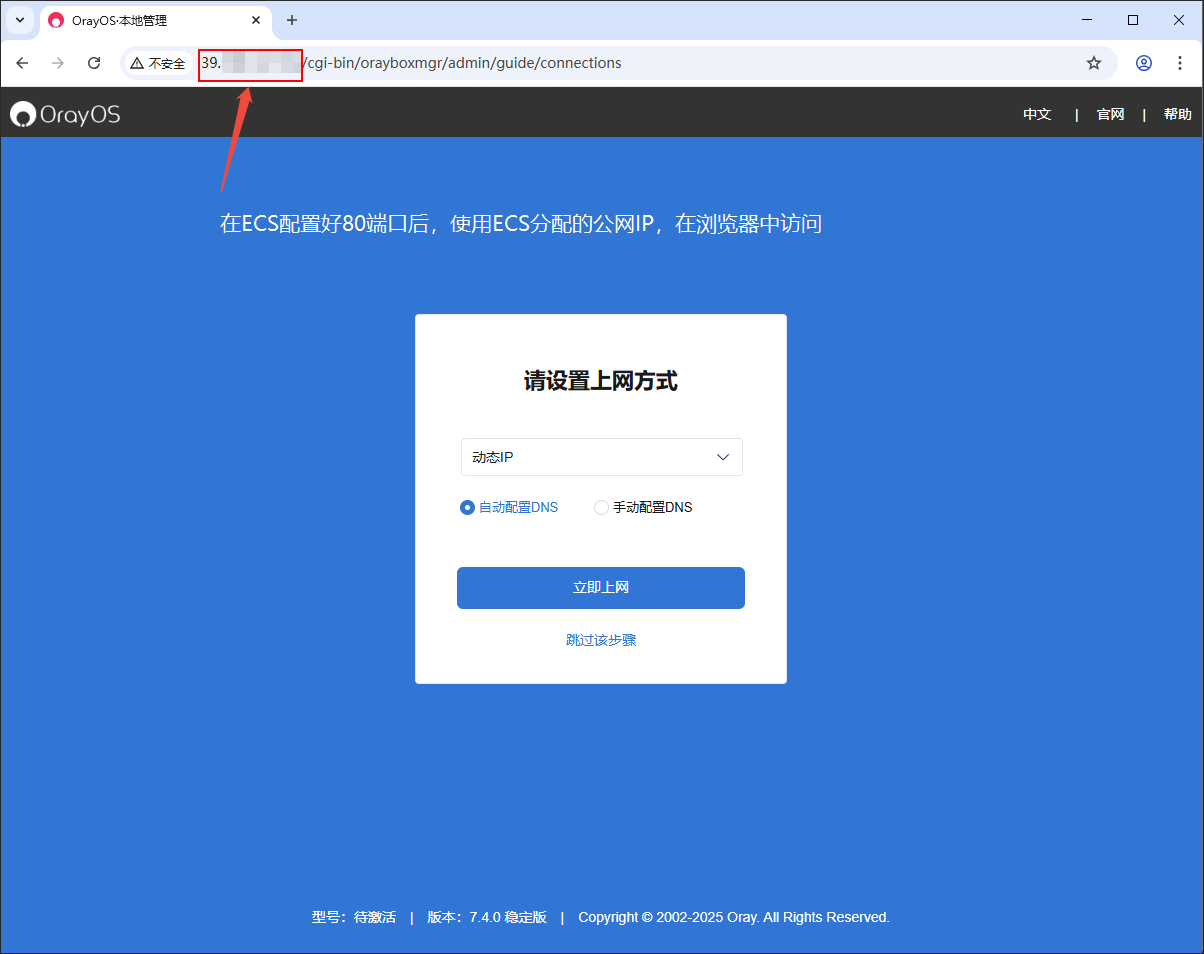Open the Chrome three-dot menu
The image size is (1204, 954).
[1180, 63]
